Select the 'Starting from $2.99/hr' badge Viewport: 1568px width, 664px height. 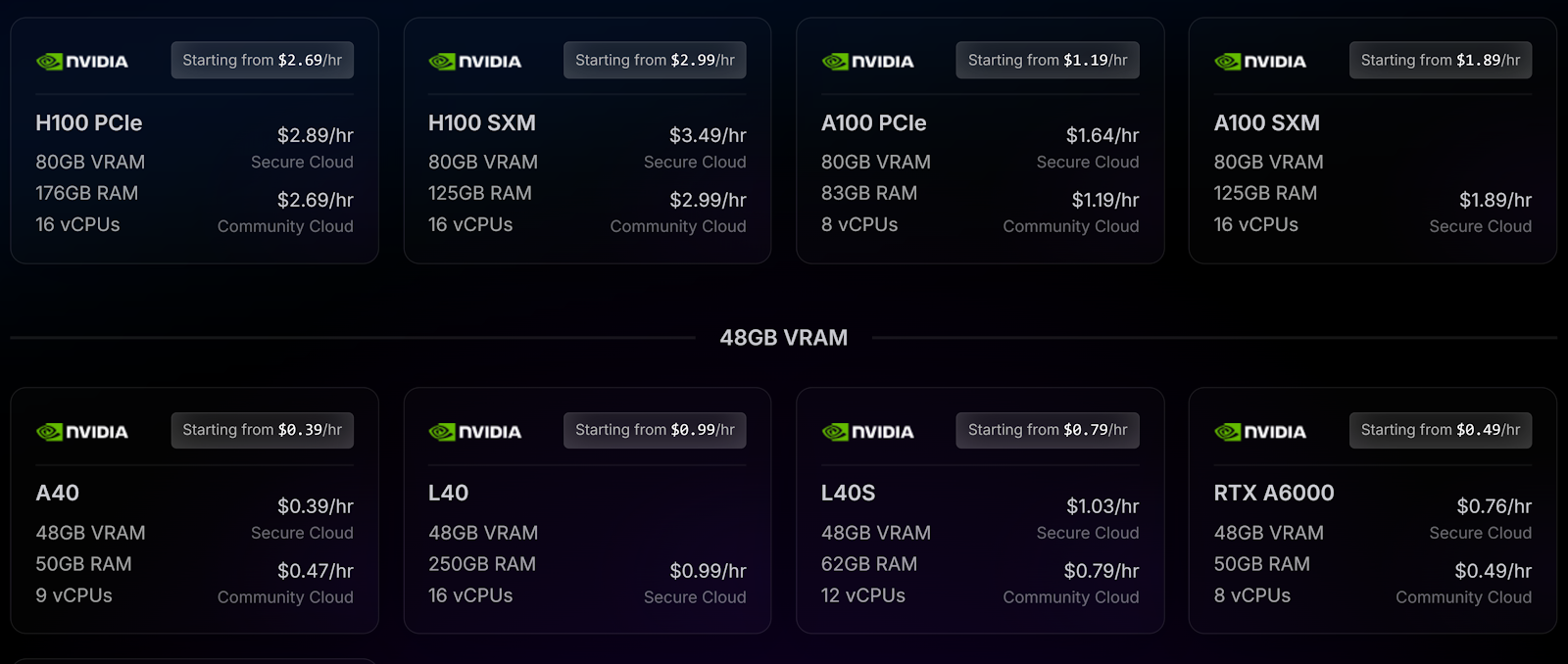point(655,60)
